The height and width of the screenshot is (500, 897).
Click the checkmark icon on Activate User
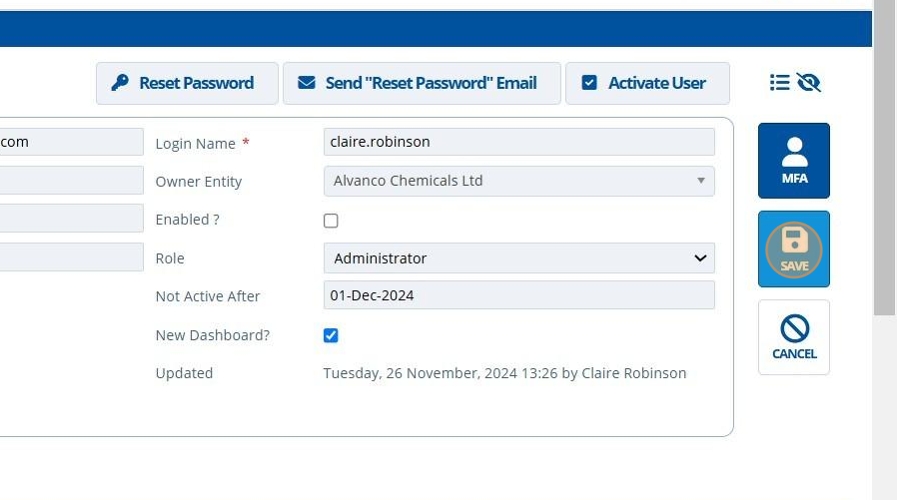click(x=589, y=83)
